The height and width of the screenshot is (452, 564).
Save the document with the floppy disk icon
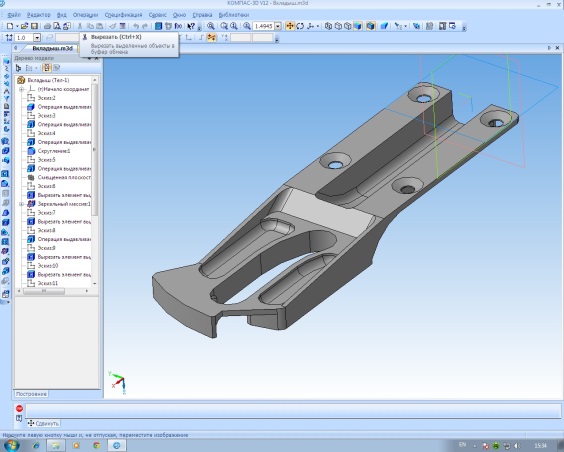pyautogui.click(x=34, y=26)
